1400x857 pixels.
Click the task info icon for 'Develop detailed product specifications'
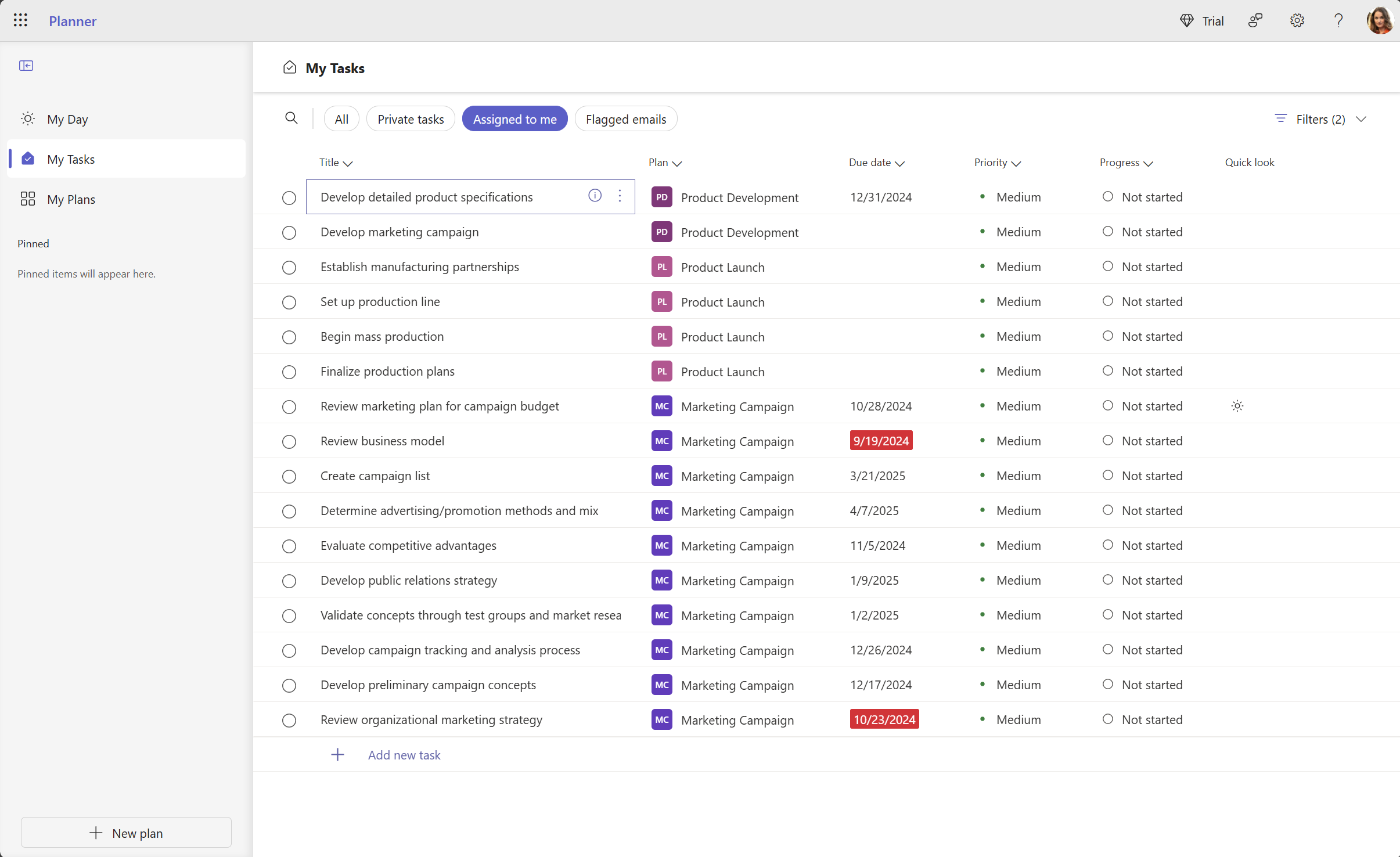595,196
